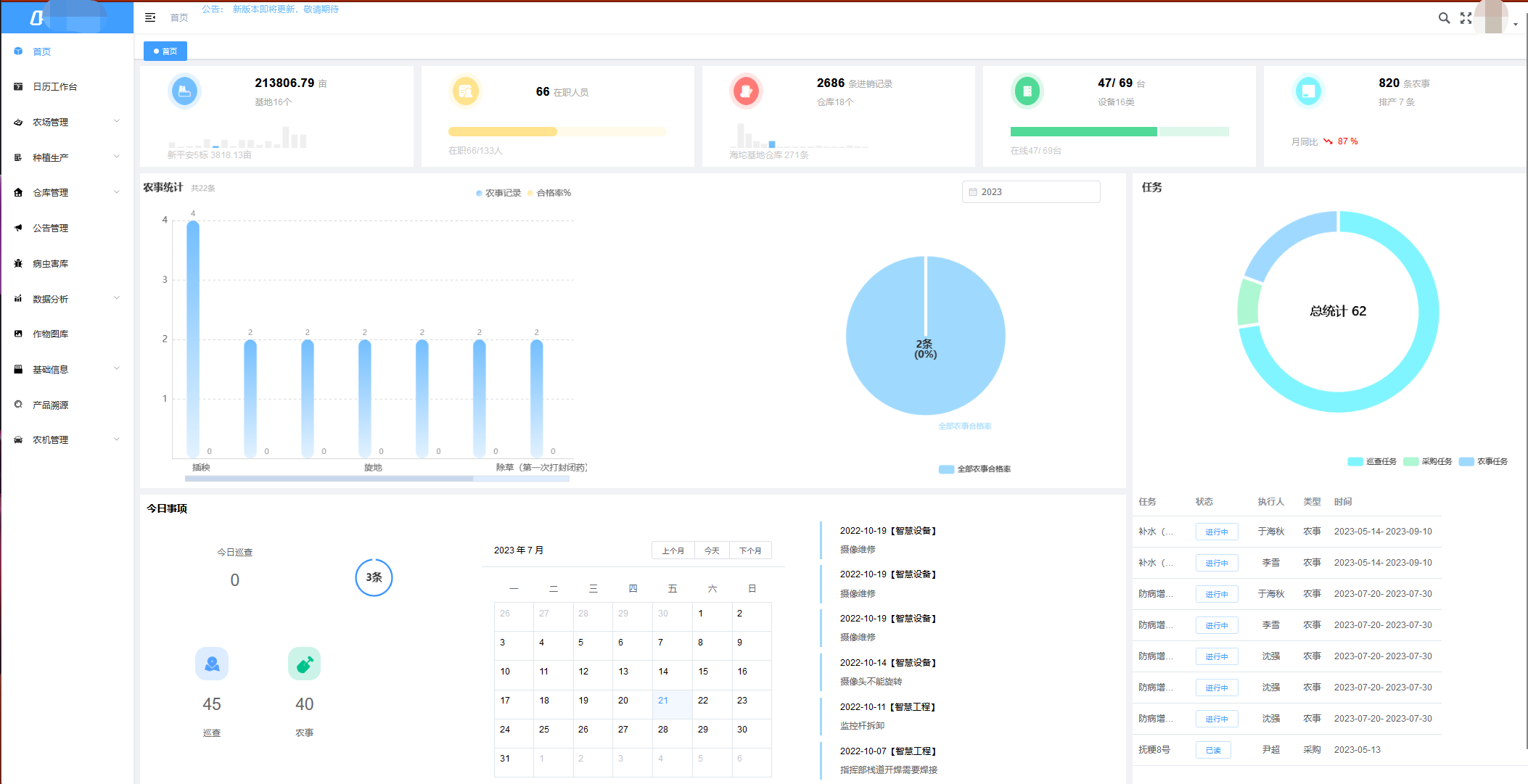Screen dimensions: 1528x784
Task: Select calendar date 21
Action: tap(672, 704)
